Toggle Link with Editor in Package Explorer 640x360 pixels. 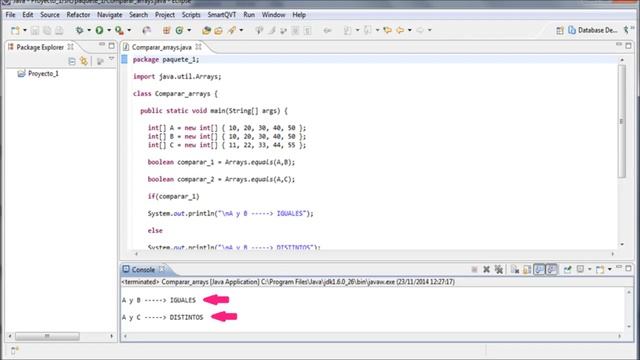[84, 61]
